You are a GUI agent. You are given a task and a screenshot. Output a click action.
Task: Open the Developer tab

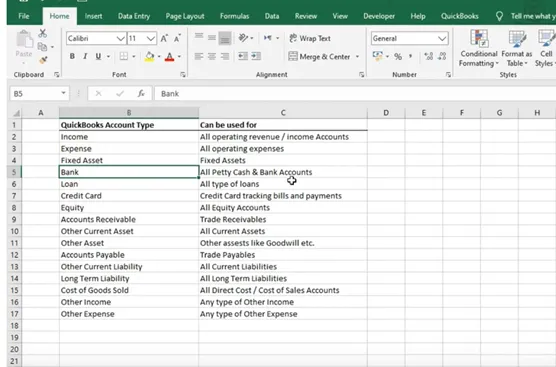coord(379,16)
